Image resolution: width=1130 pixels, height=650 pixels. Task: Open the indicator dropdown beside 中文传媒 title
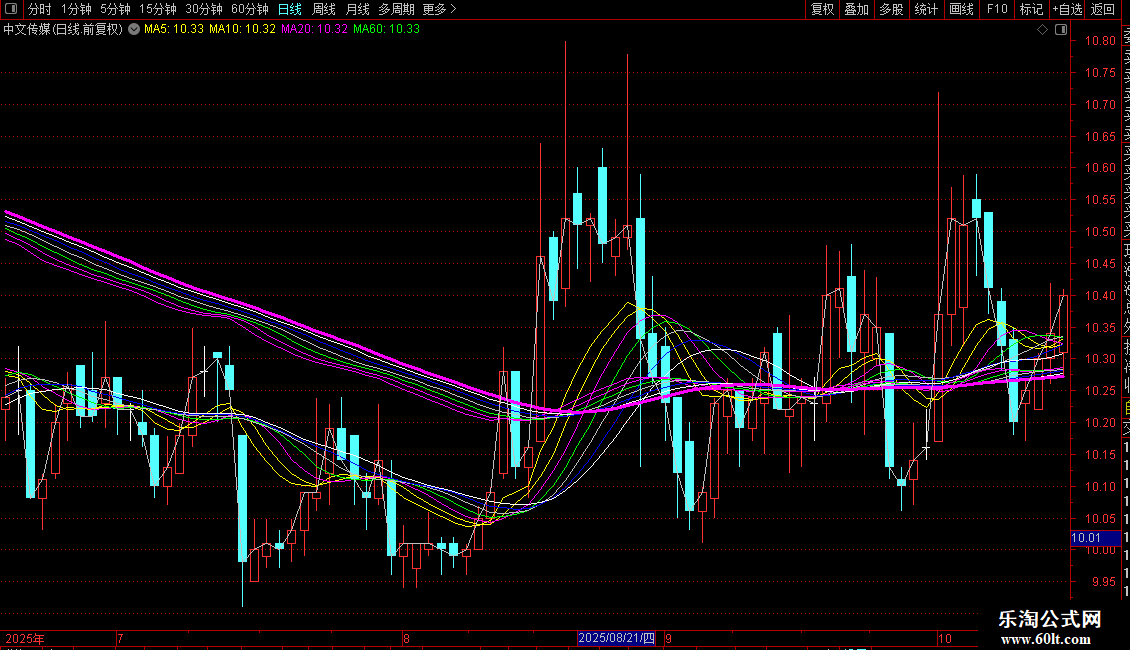point(134,30)
